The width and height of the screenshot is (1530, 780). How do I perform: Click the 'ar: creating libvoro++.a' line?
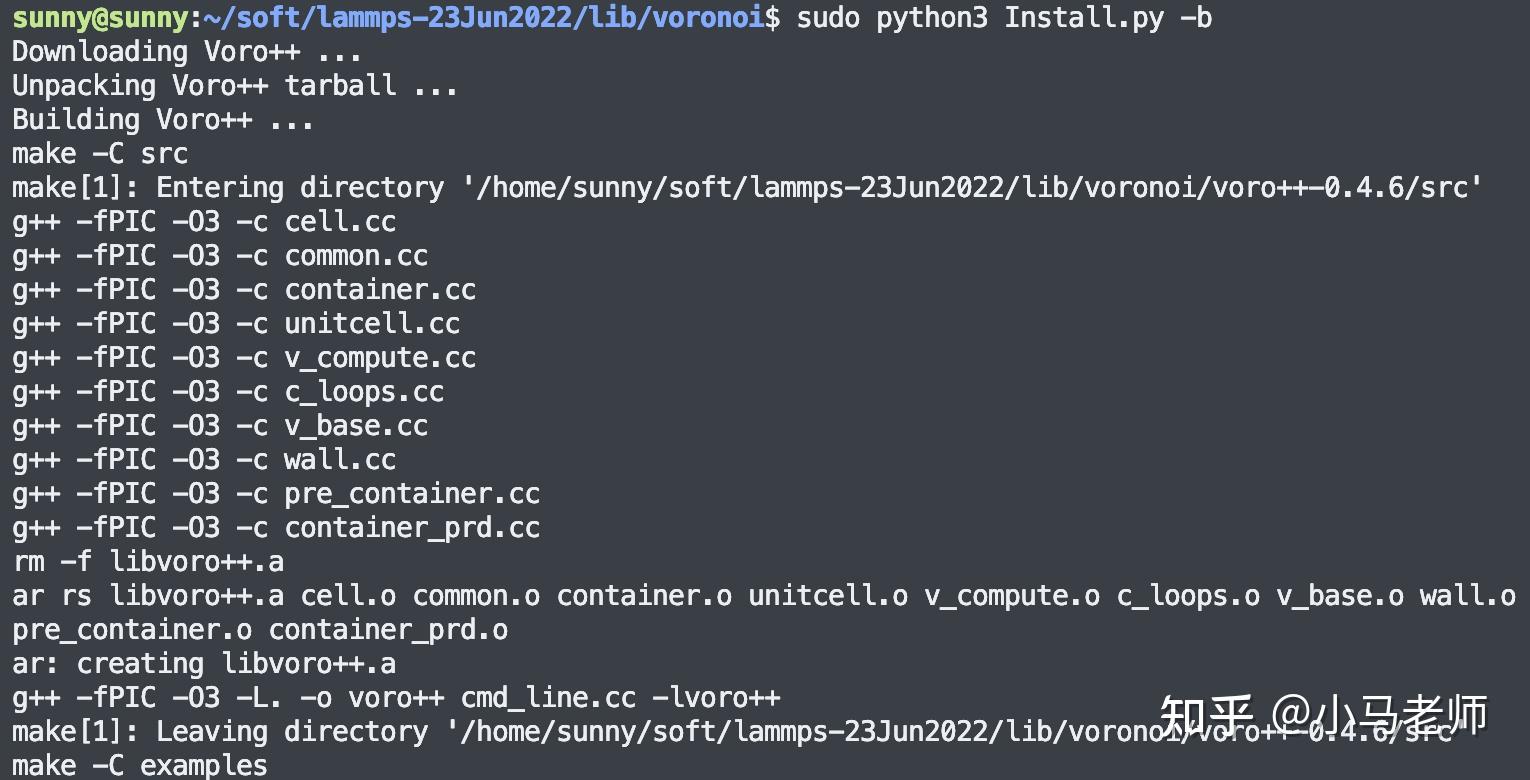pos(204,663)
